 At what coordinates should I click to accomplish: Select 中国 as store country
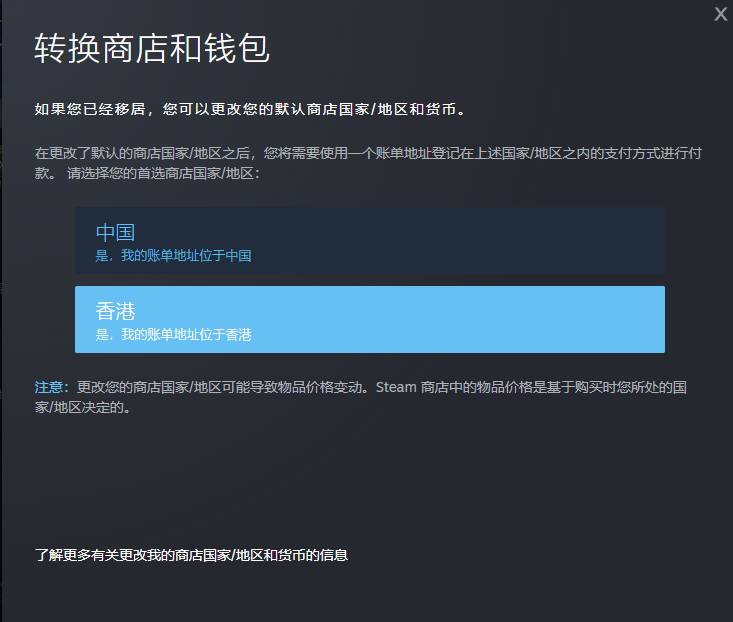point(369,240)
